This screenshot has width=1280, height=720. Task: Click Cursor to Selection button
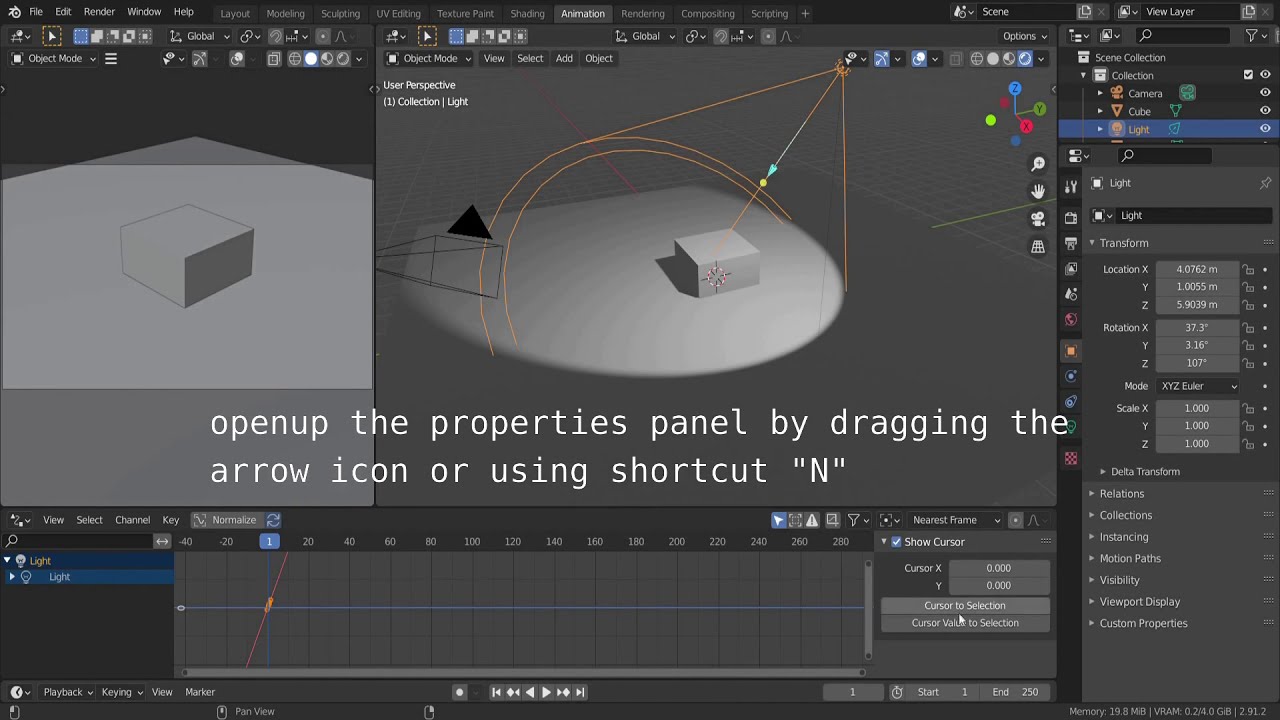pyautogui.click(x=965, y=606)
